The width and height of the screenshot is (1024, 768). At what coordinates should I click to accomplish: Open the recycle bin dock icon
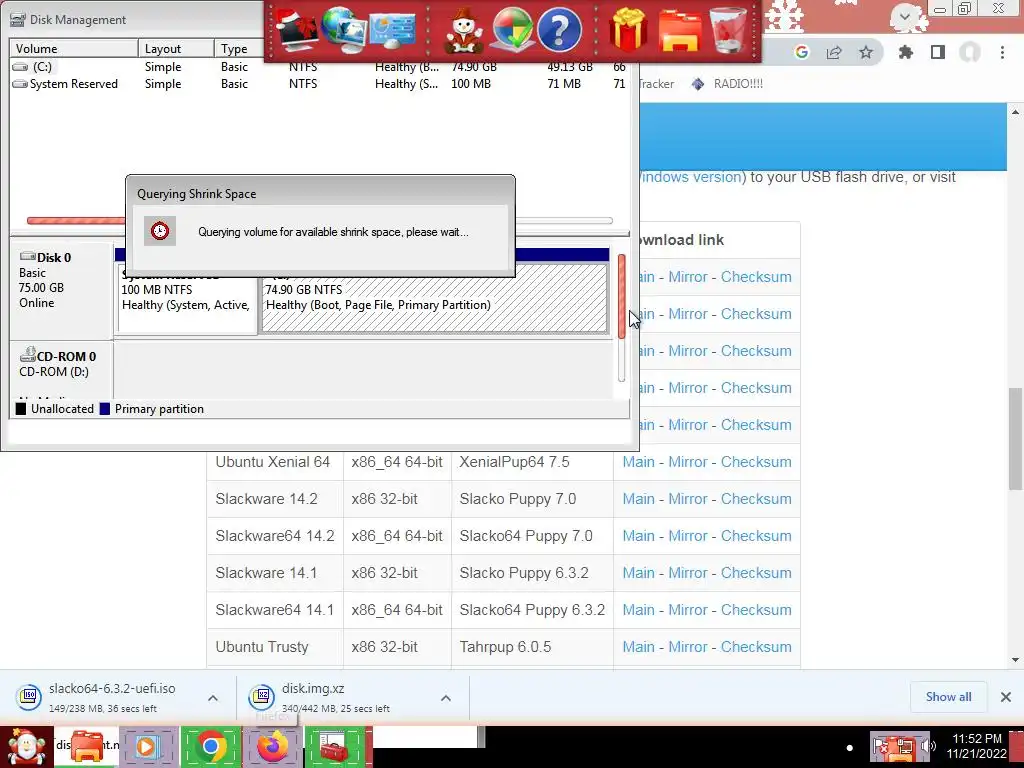(729, 29)
